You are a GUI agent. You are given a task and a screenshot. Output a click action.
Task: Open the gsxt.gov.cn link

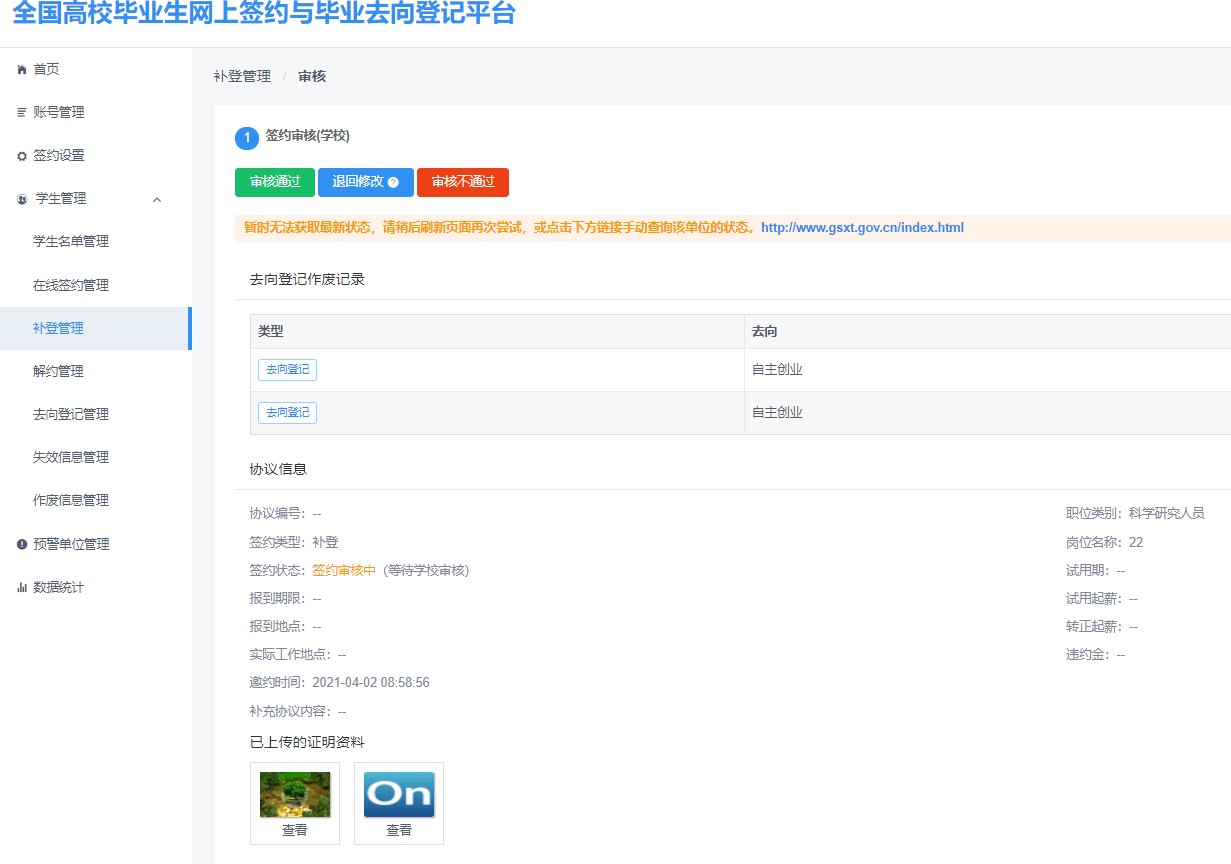pyautogui.click(x=862, y=228)
